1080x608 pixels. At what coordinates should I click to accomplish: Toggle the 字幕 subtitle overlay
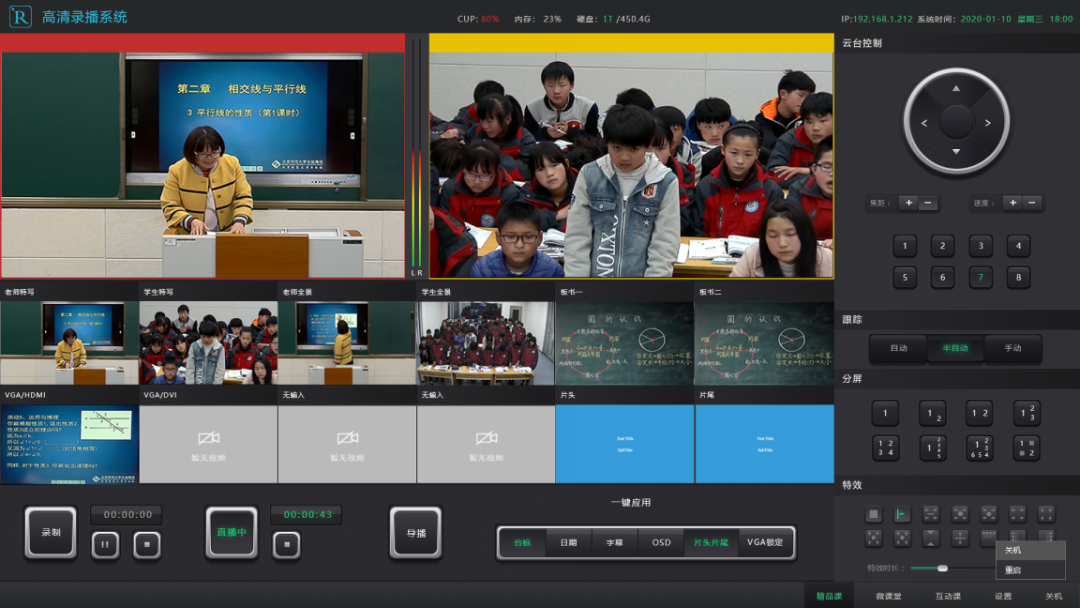[x=614, y=542]
